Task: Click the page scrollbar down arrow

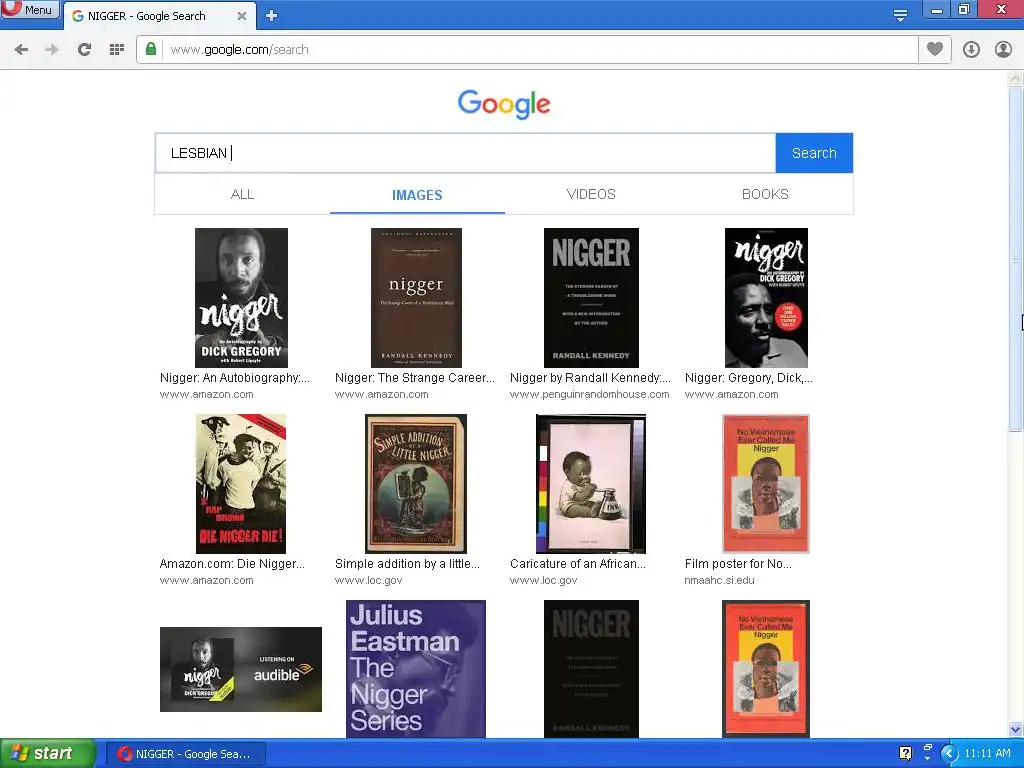Action: [1016, 729]
